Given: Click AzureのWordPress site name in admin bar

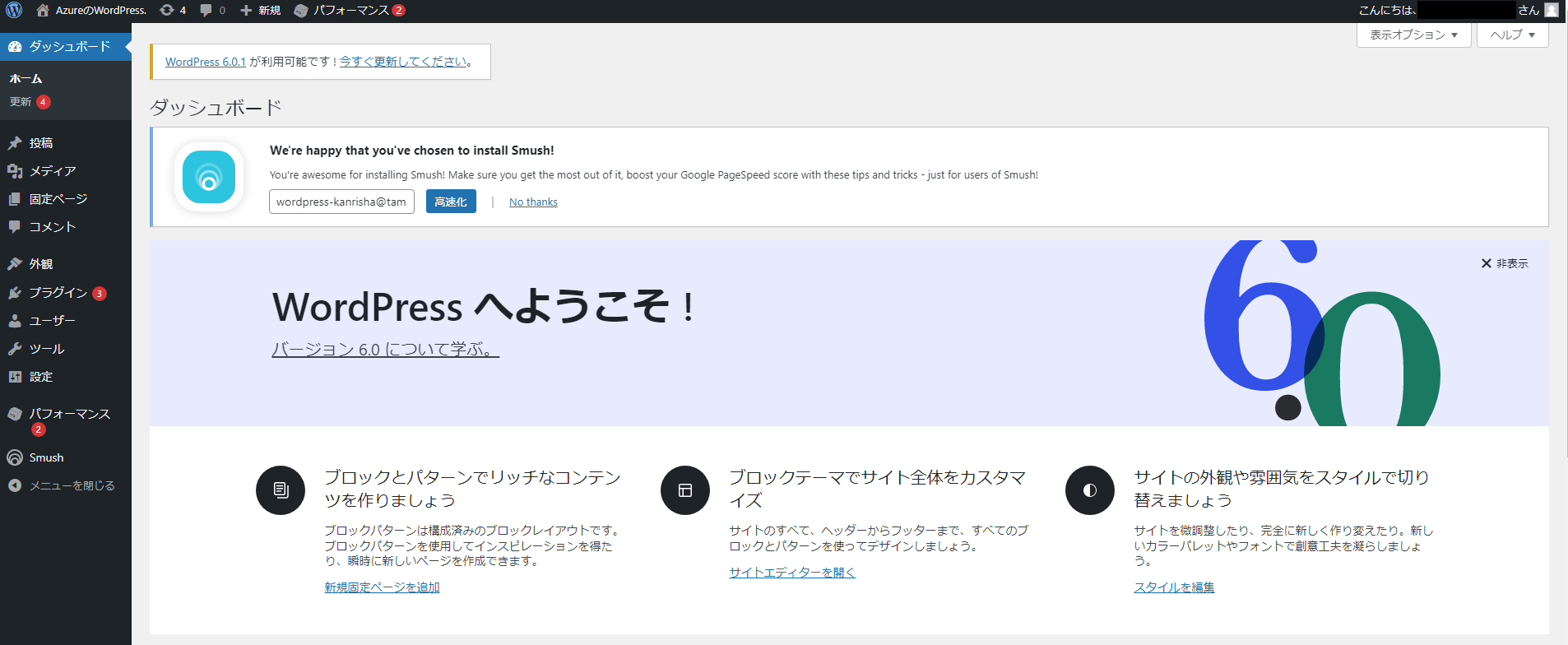Looking at the screenshot, I should [101, 11].
